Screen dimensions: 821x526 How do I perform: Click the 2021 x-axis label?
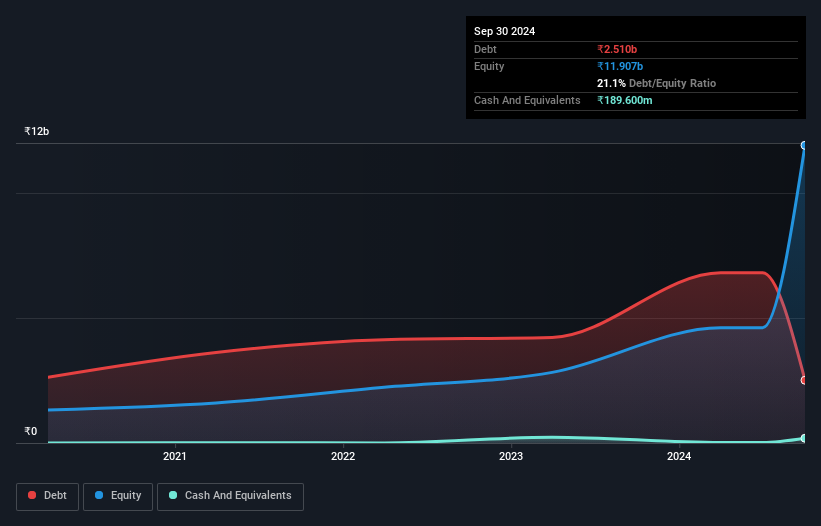click(174, 456)
